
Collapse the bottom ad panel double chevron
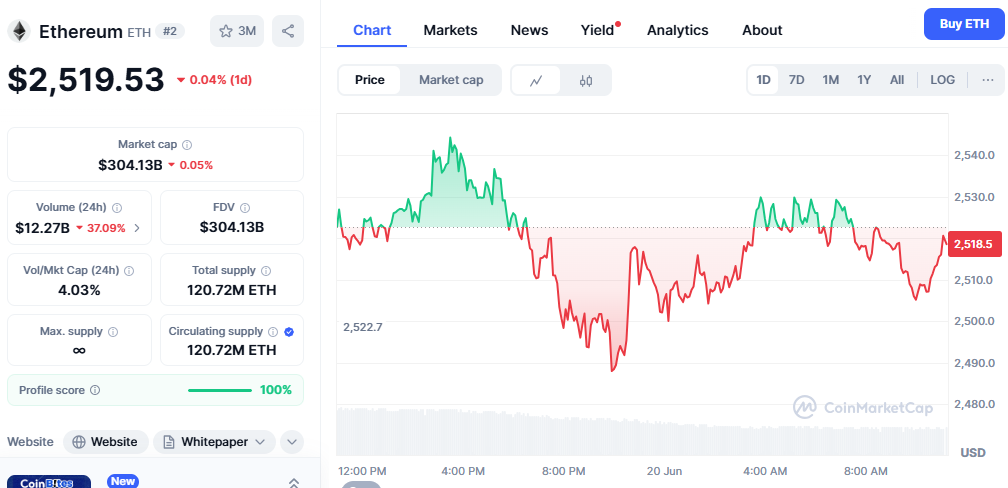294,482
